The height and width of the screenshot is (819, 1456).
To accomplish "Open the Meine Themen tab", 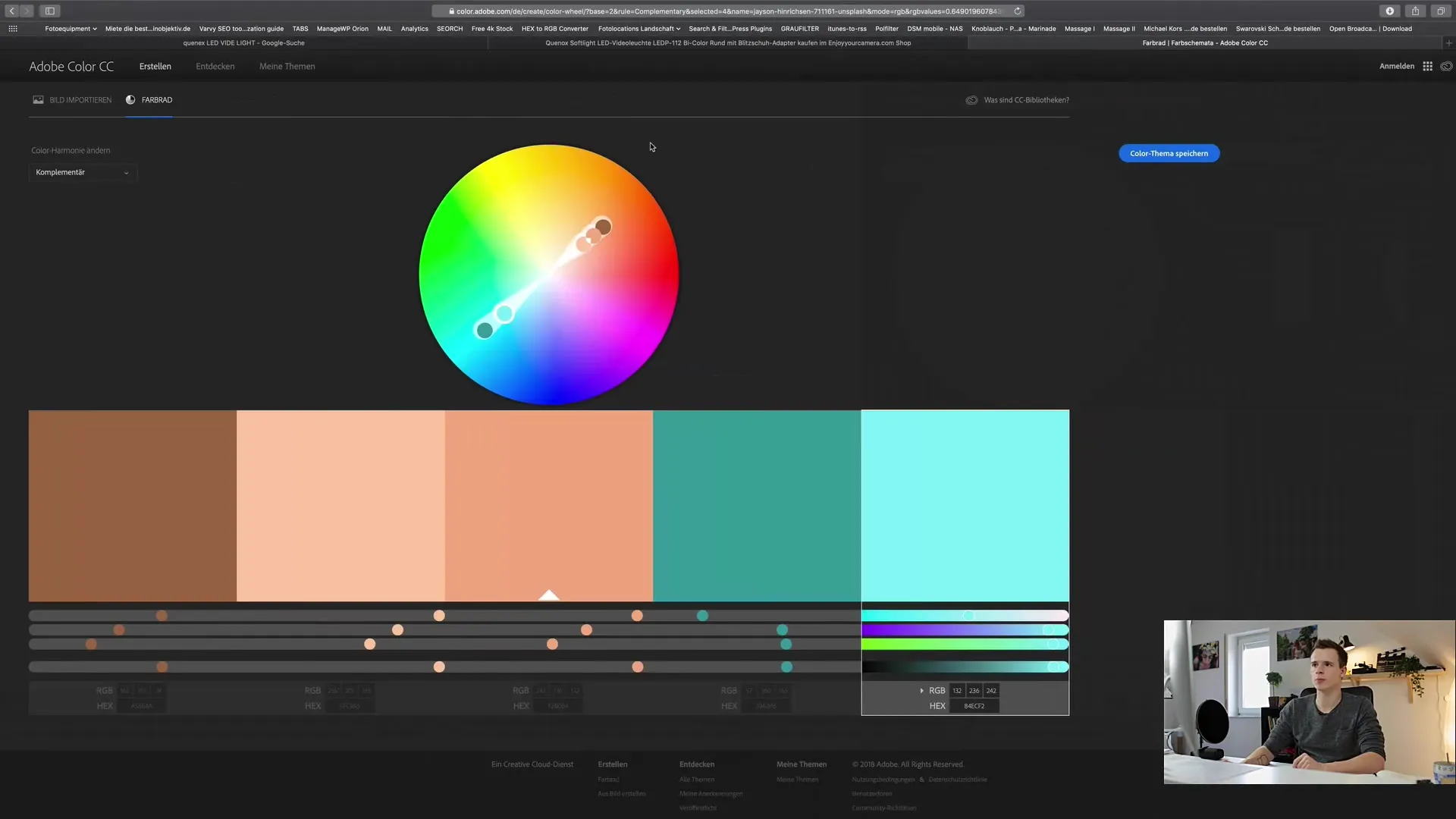I will click(287, 67).
